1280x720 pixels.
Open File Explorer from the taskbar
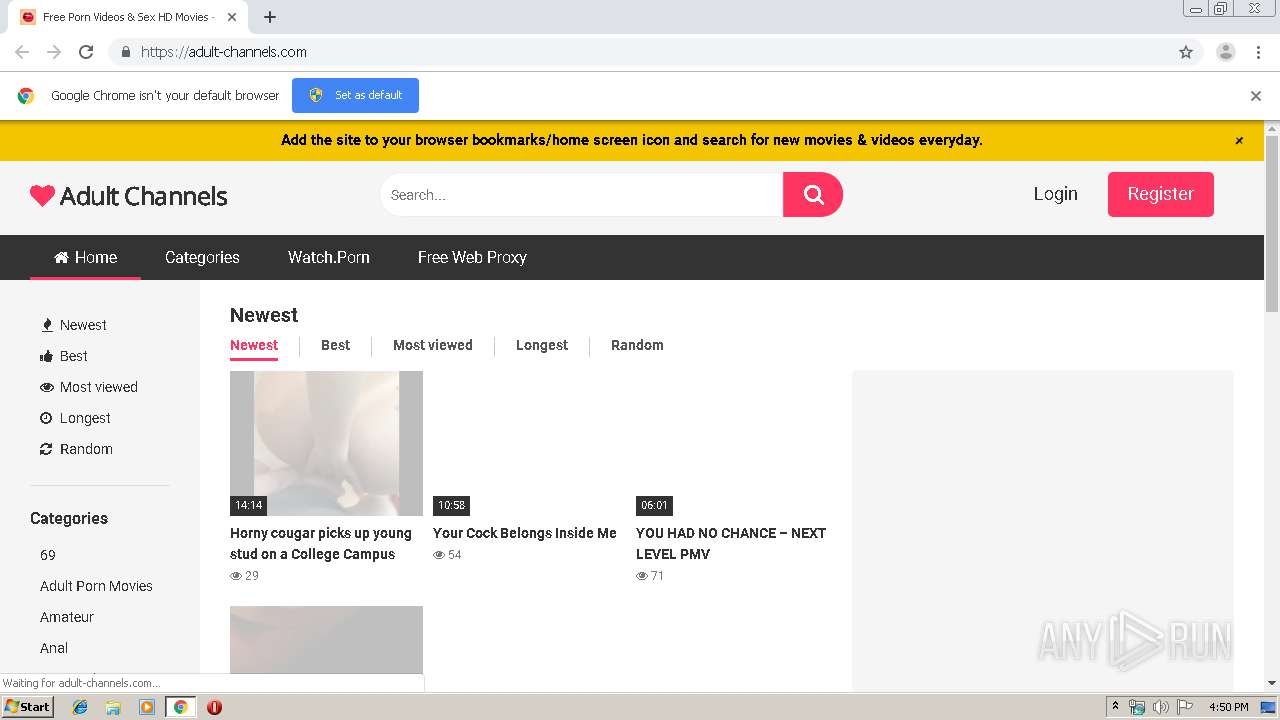113,707
